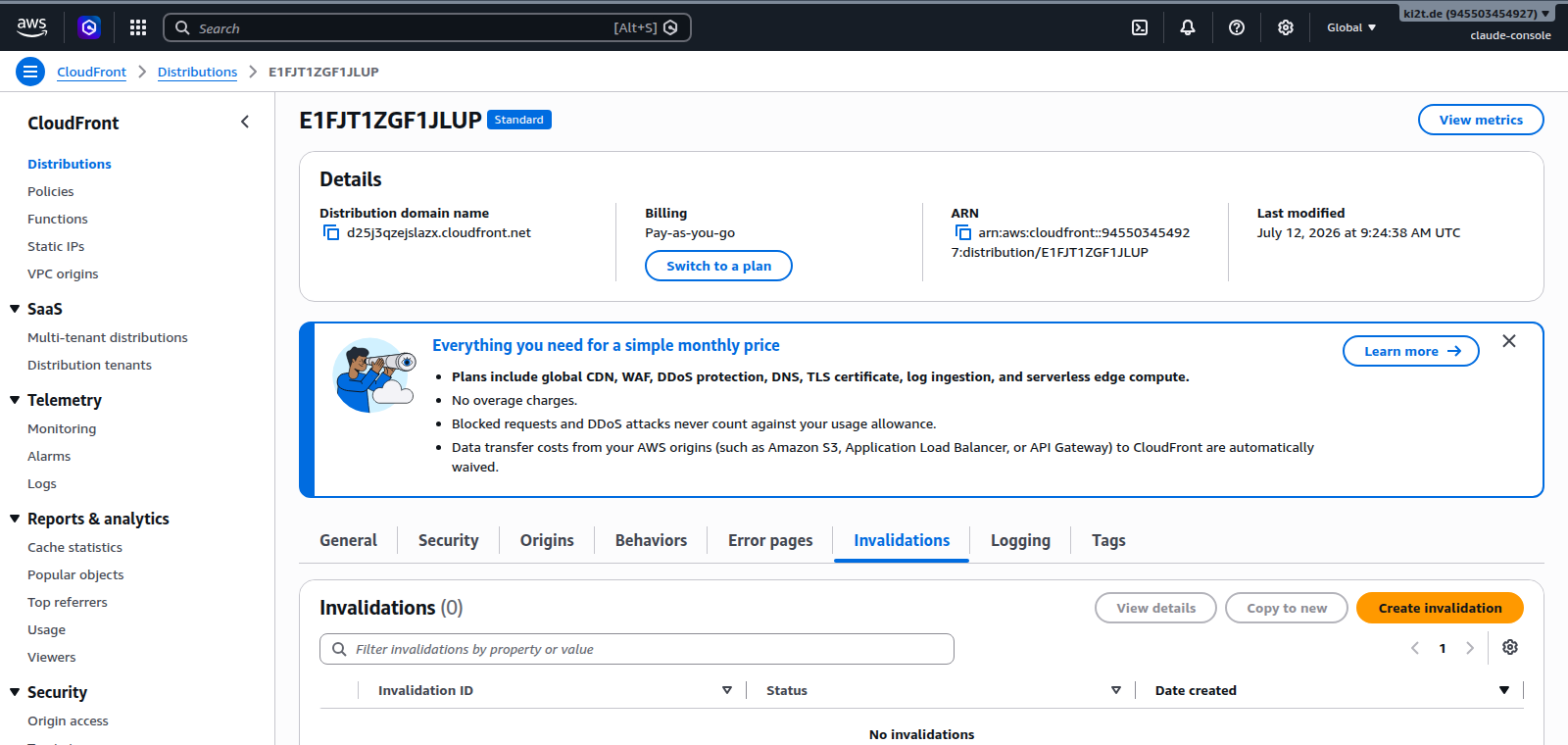
Task: Focus the Filter invalidations field
Action: (637, 649)
